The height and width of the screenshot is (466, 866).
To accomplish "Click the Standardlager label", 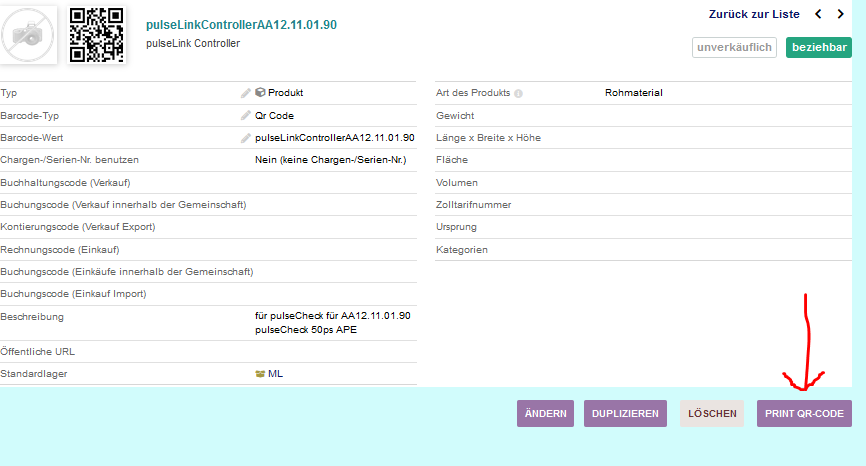I will pos(34,374).
